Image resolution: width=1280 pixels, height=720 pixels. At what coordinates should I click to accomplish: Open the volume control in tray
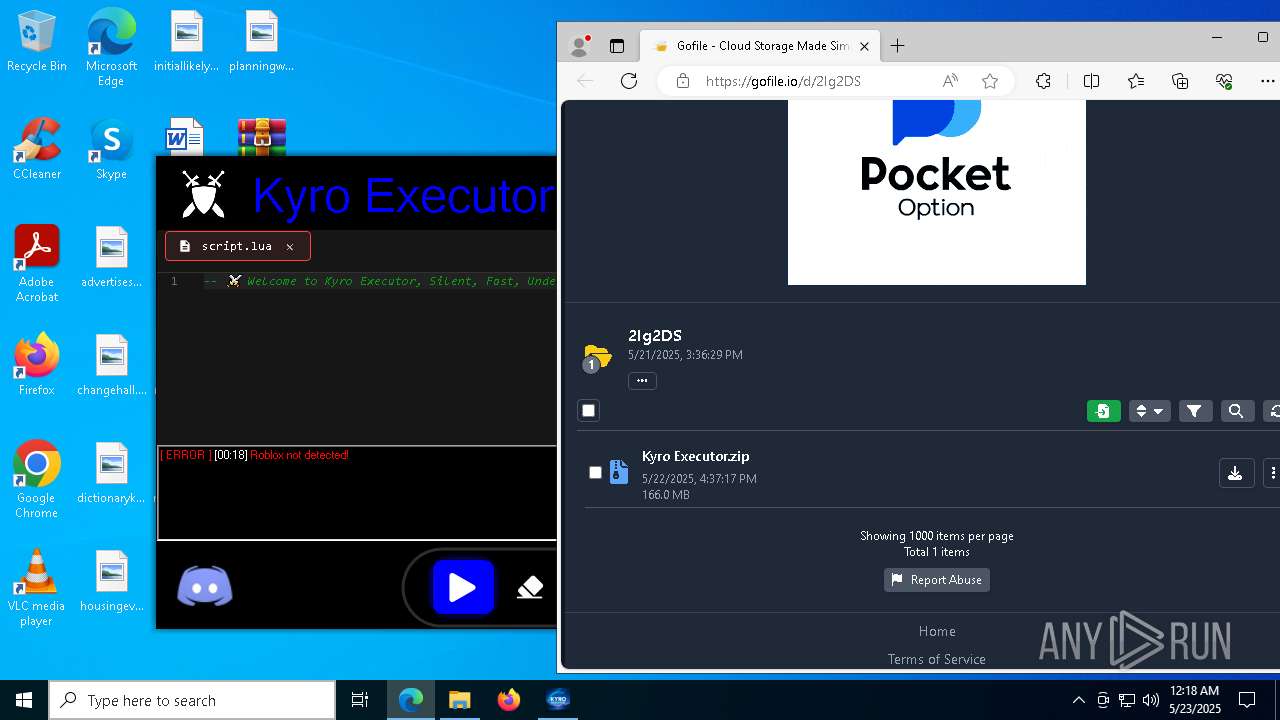pos(1150,700)
